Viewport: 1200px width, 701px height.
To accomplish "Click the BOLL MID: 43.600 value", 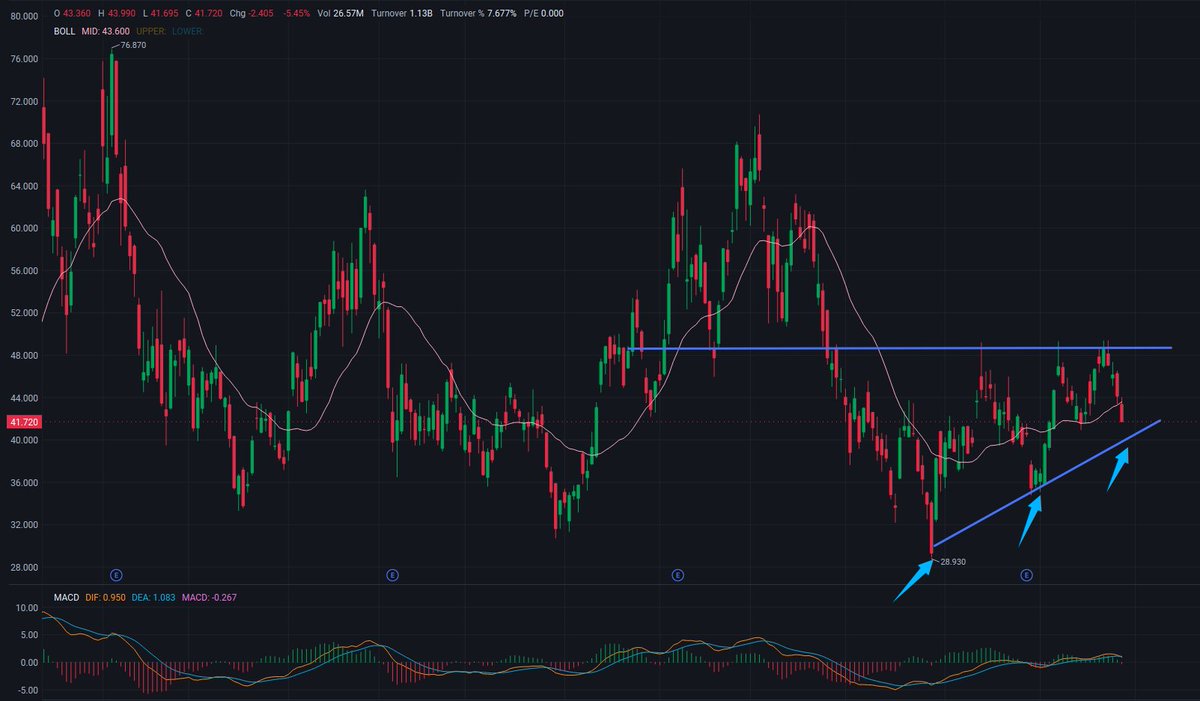I will click(x=107, y=32).
